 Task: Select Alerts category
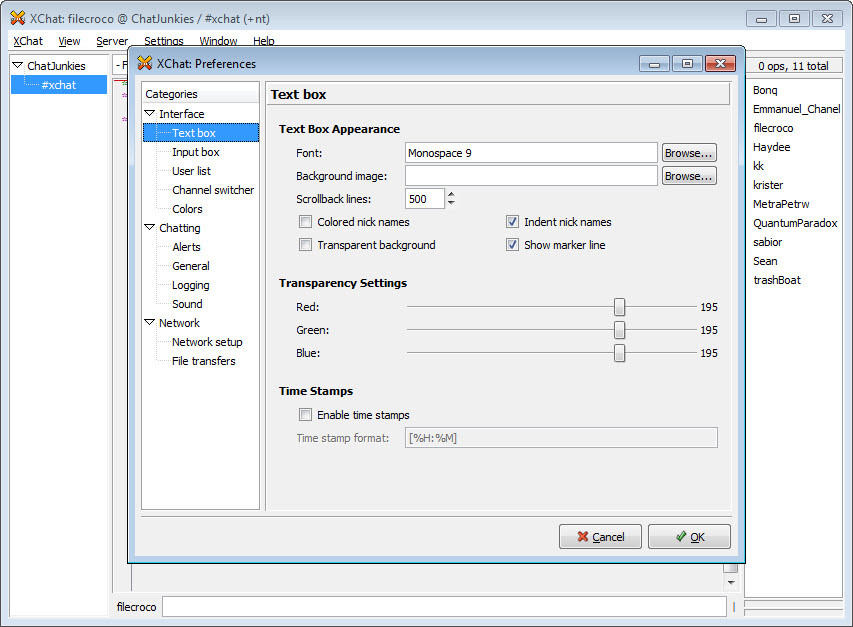[187, 247]
